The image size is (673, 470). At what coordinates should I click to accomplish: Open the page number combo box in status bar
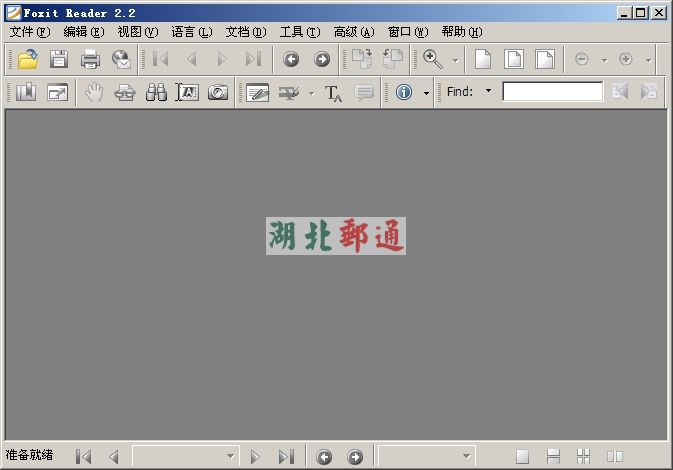[x=186, y=456]
